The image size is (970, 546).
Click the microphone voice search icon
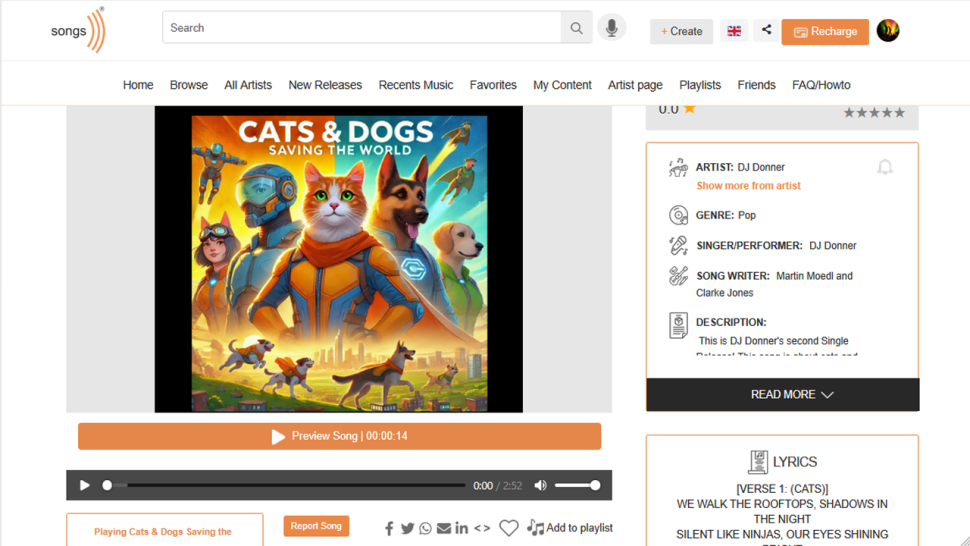coord(611,28)
